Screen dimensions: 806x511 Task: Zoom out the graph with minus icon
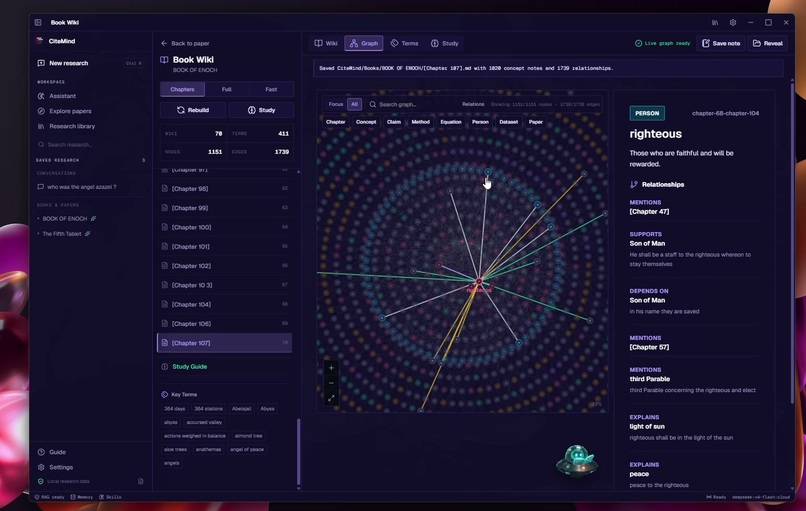331,383
